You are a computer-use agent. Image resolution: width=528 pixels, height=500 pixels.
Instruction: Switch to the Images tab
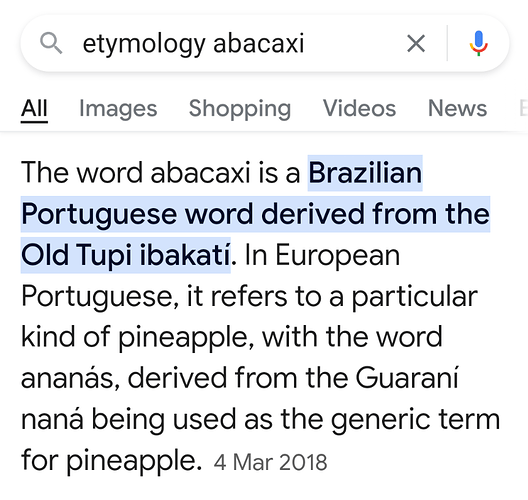click(x=118, y=108)
